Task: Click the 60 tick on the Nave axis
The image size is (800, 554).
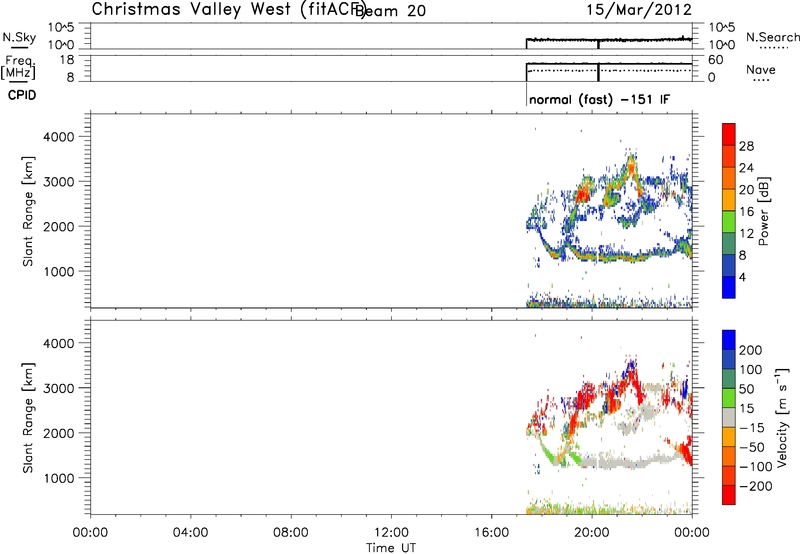Action: pos(716,60)
